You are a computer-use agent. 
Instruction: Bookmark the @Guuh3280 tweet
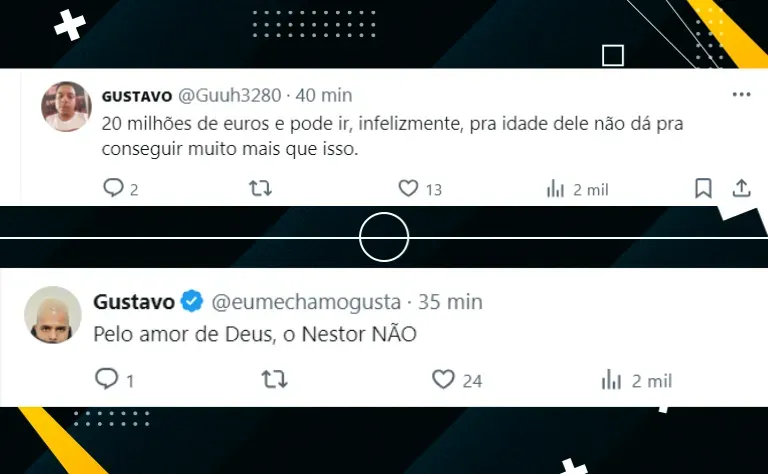[703, 189]
